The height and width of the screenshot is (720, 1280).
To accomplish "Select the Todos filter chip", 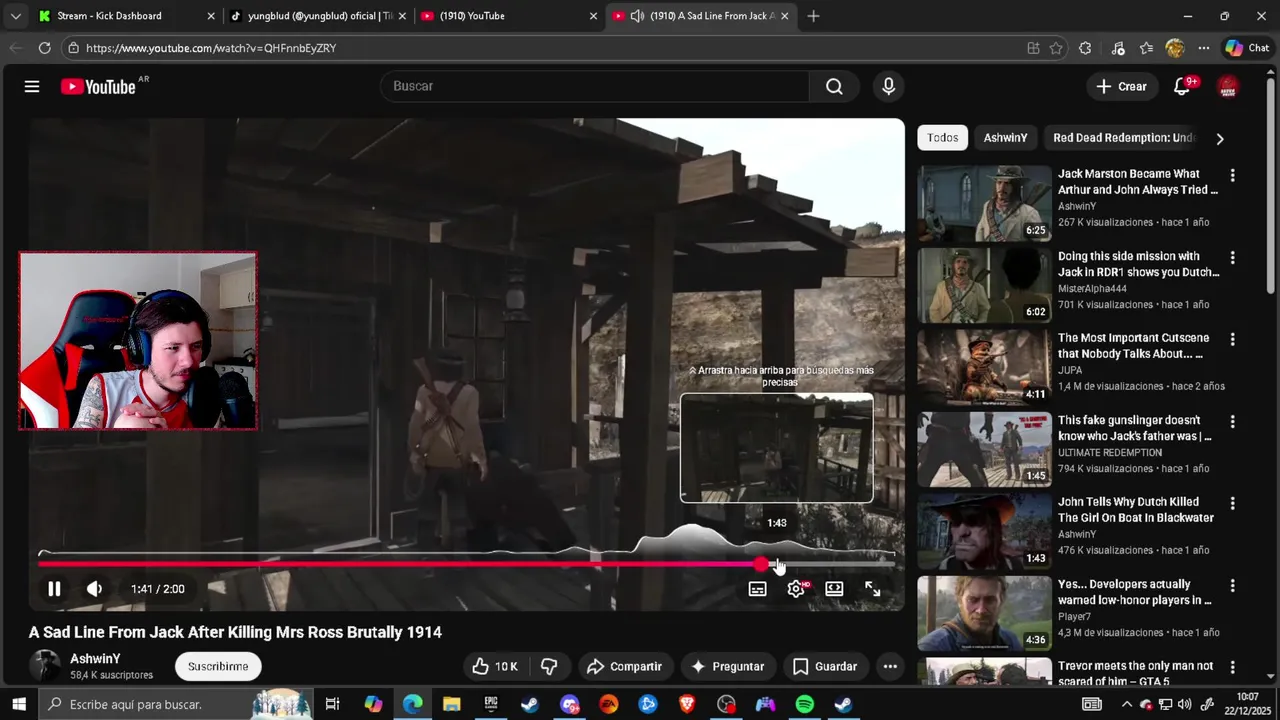I will click(942, 138).
